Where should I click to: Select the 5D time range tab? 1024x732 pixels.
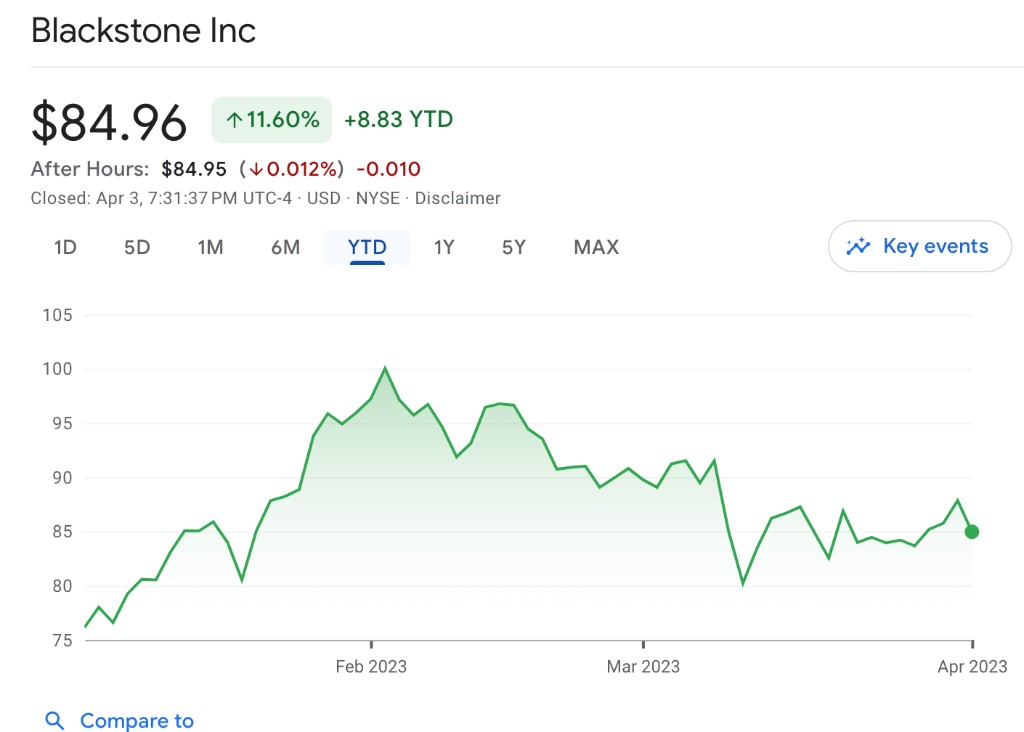pos(137,247)
